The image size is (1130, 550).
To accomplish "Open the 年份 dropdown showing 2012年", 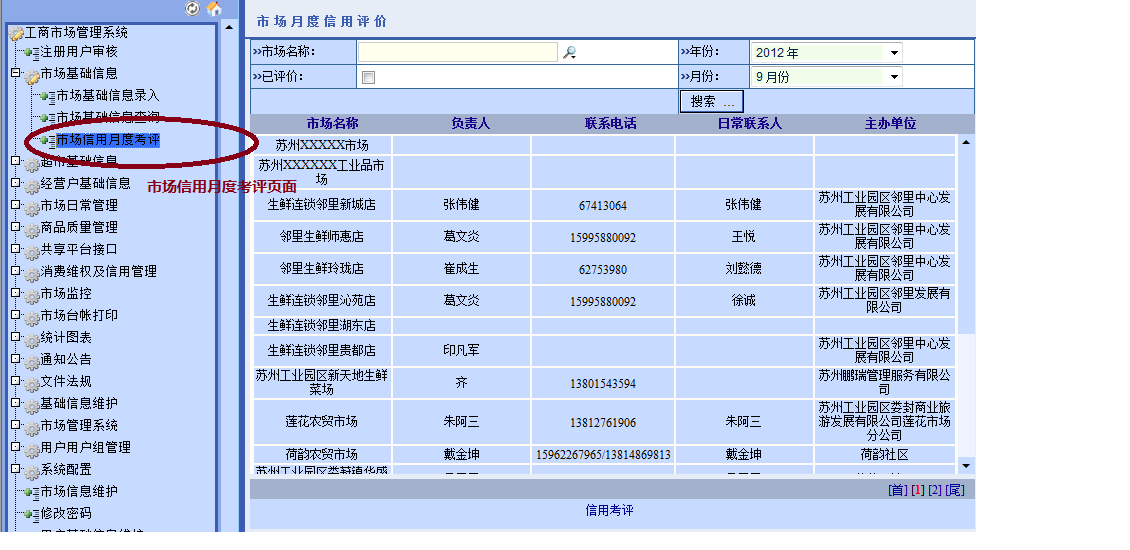I will [826, 53].
